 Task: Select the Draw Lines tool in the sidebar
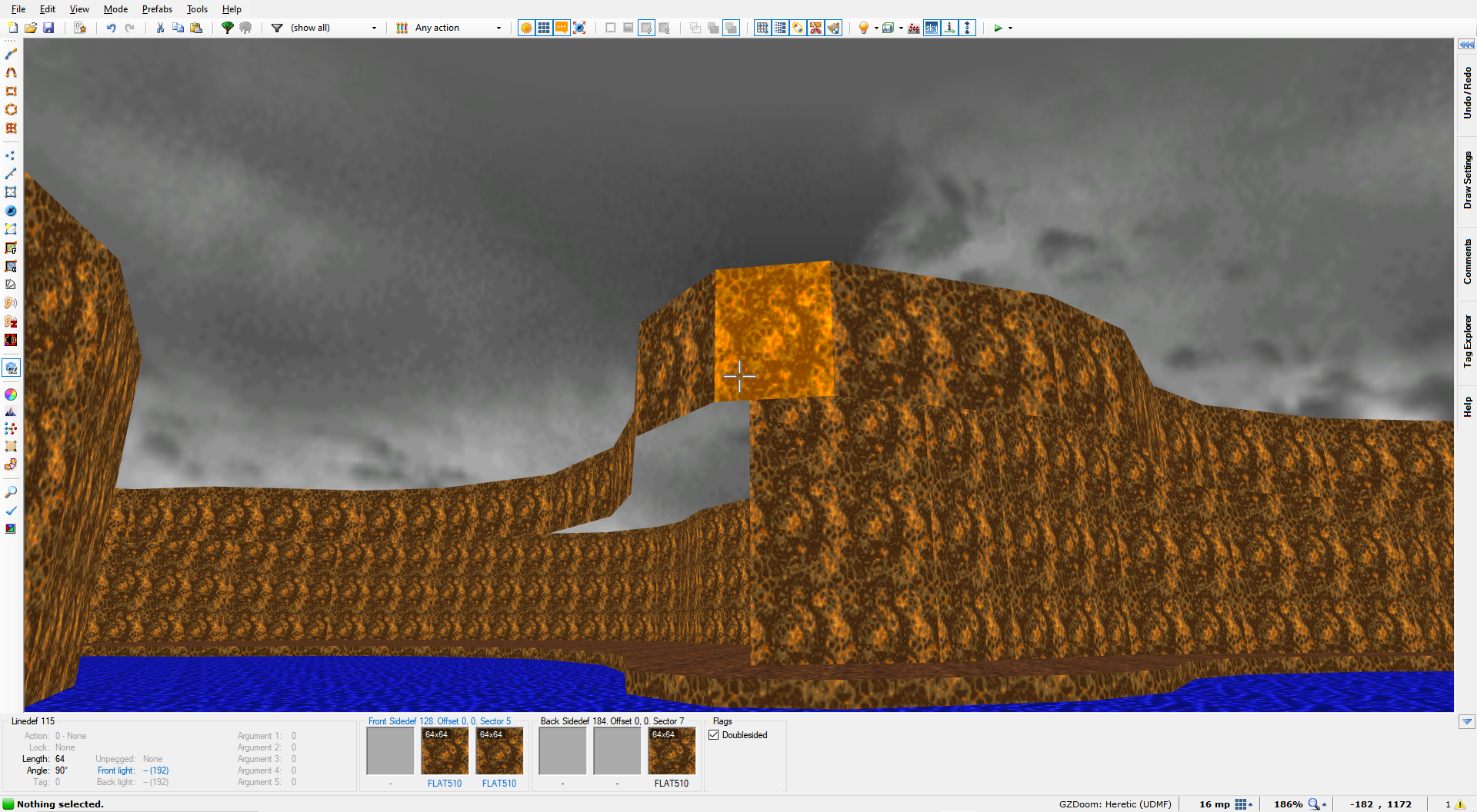point(11,54)
